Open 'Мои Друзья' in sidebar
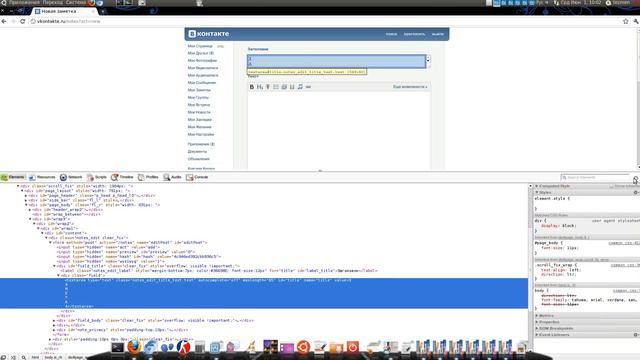Viewport: 640px width, 360px height. click(x=200, y=53)
